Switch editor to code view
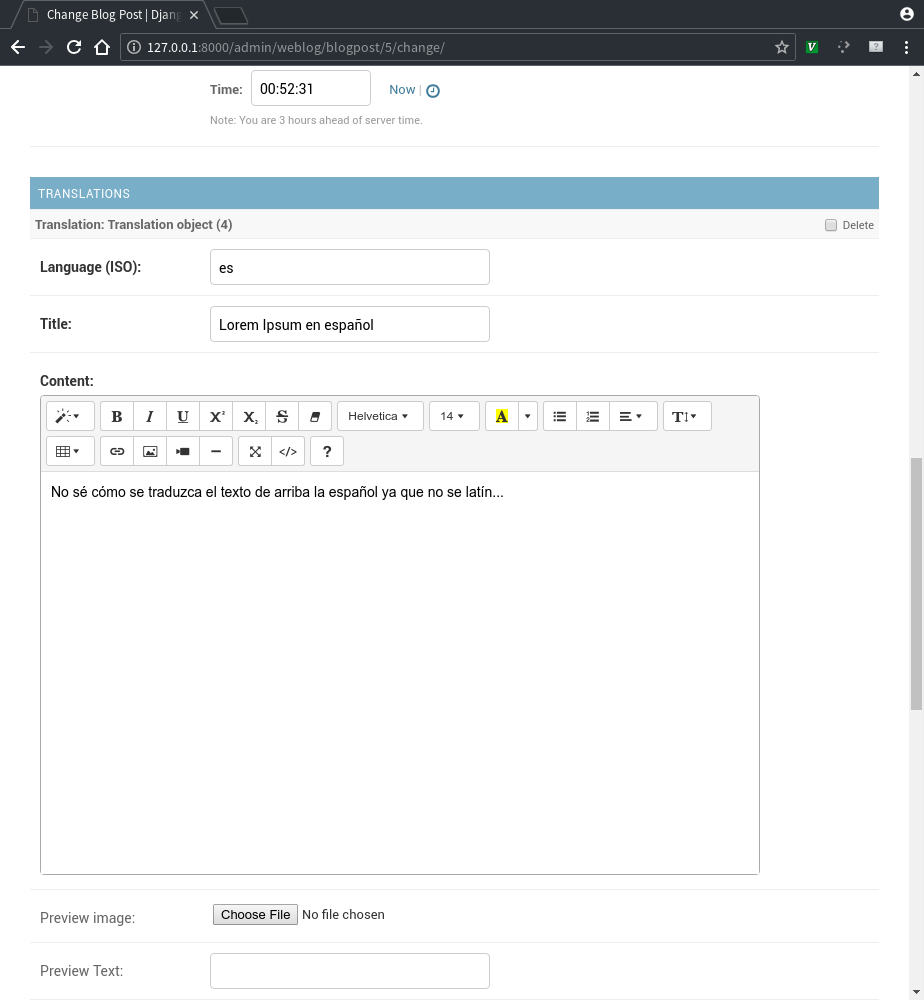Image resolution: width=924 pixels, height=1000 pixels. click(x=288, y=451)
